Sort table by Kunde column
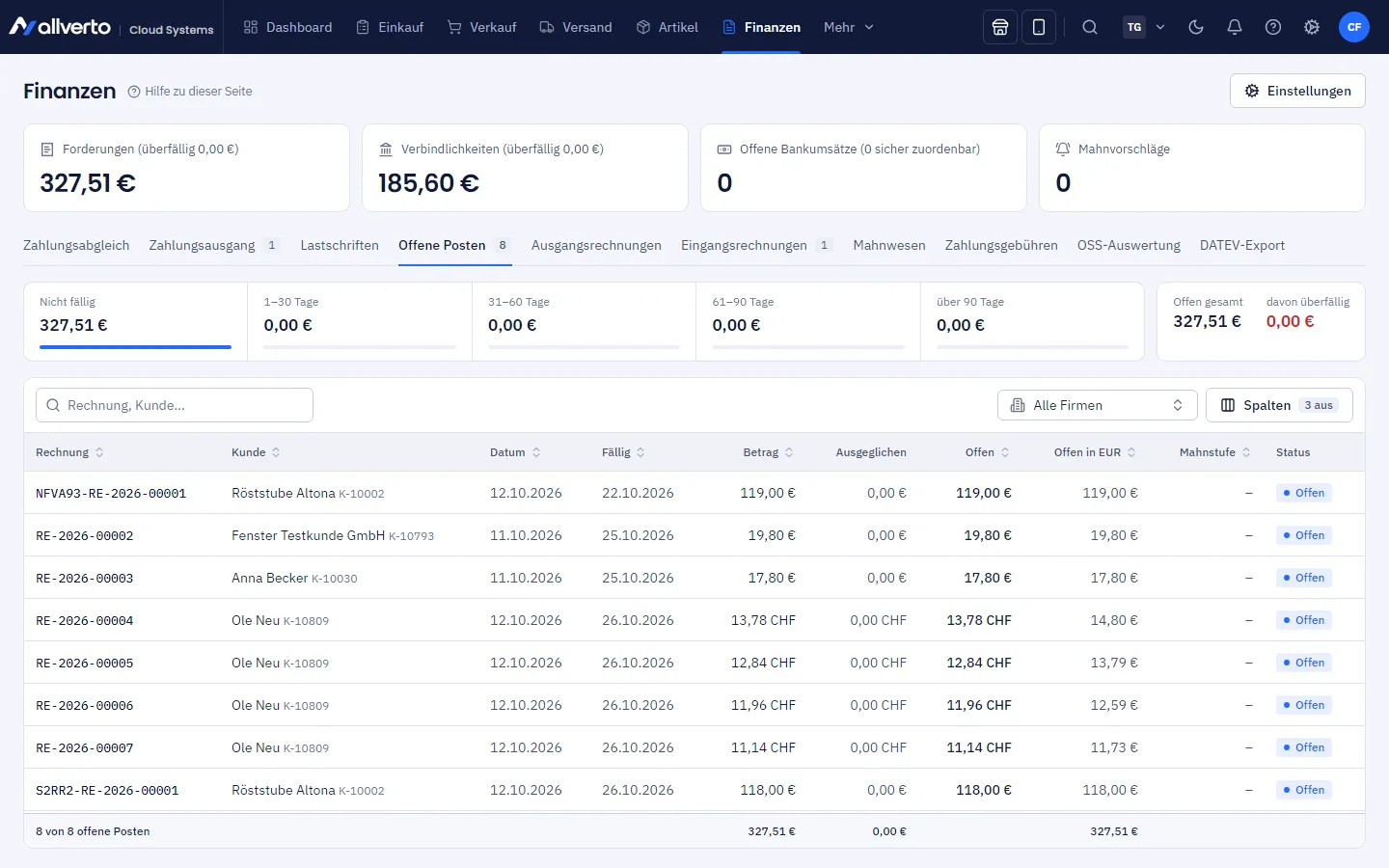 pos(256,452)
